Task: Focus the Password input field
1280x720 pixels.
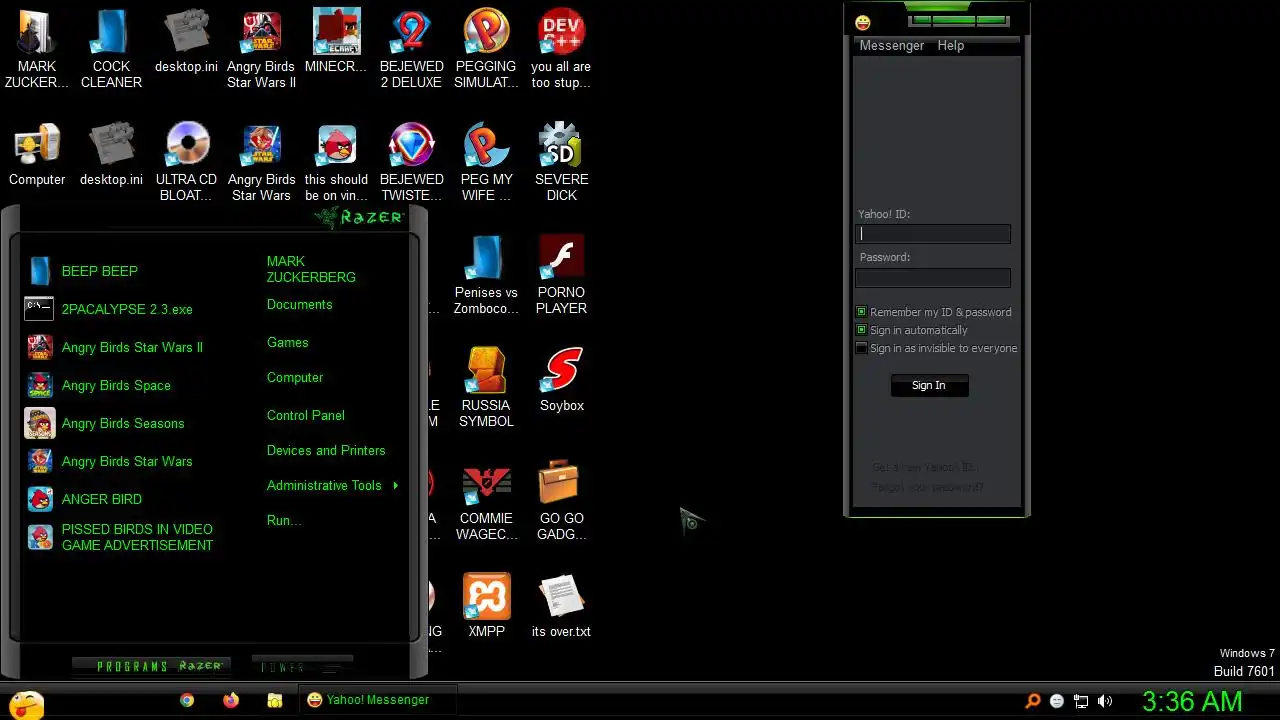Action: point(933,278)
